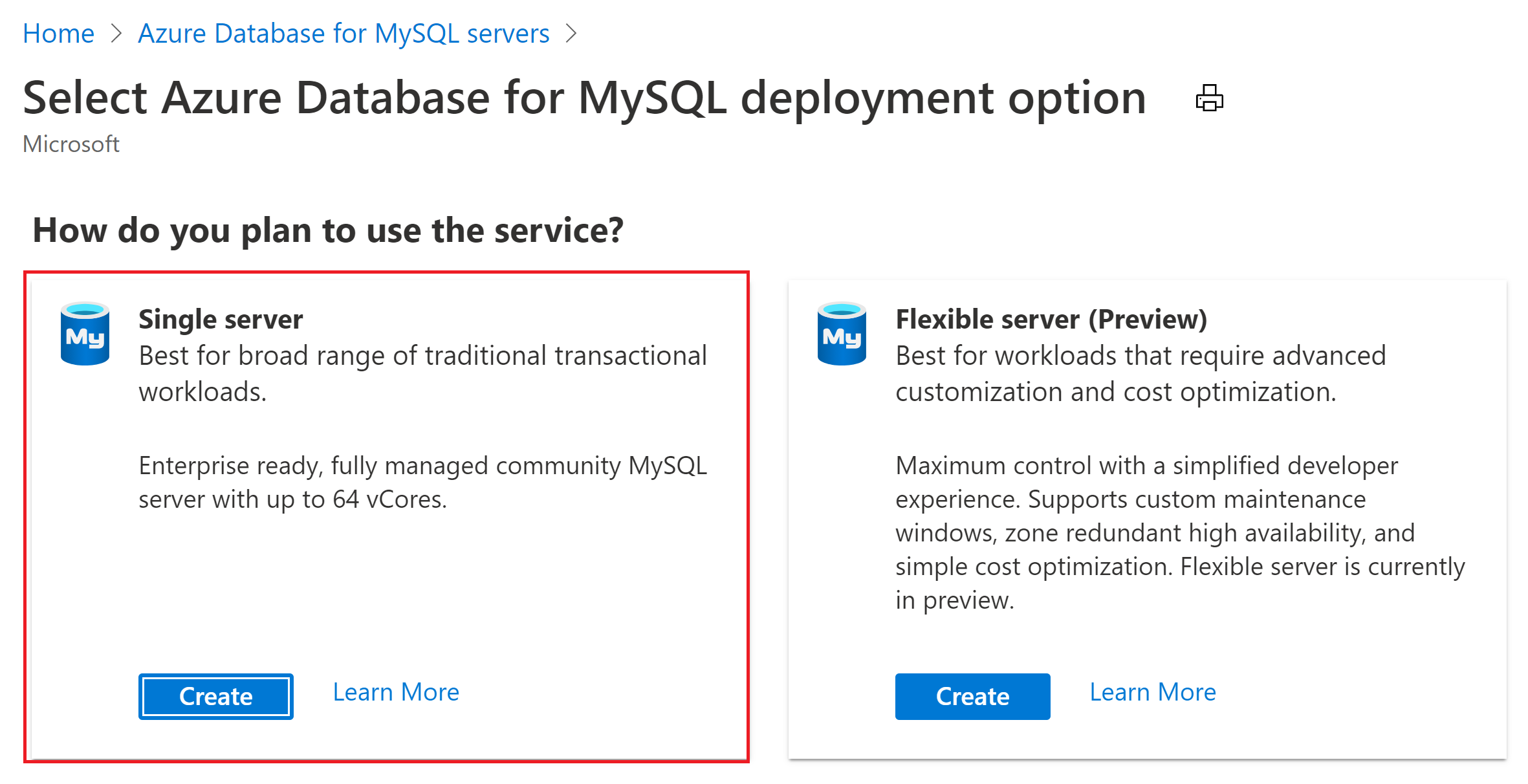Click the page title 'Select Azure Database for MySQL deployment option'
1528x784 pixels.
point(584,98)
